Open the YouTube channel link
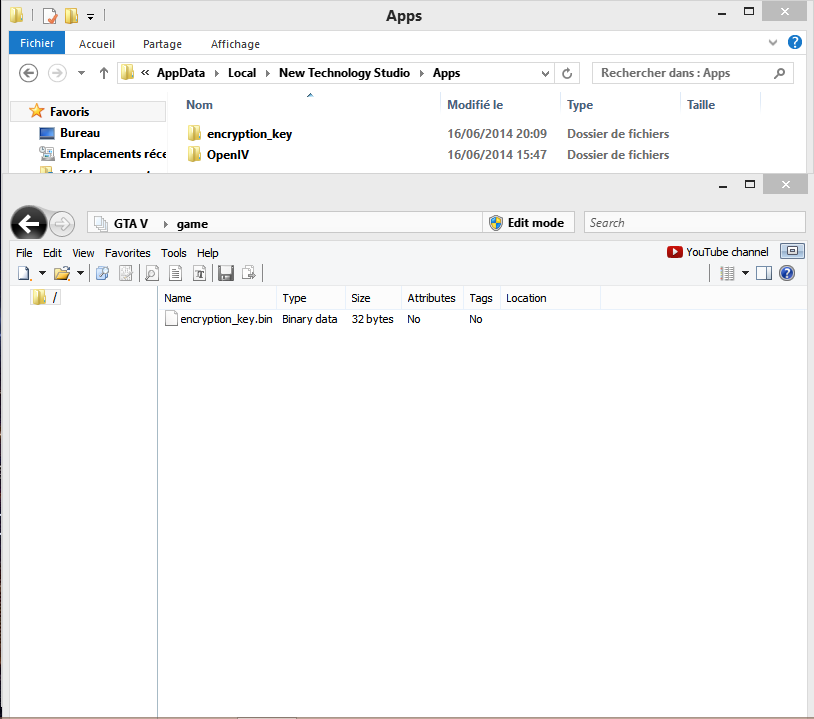 [x=717, y=252]
